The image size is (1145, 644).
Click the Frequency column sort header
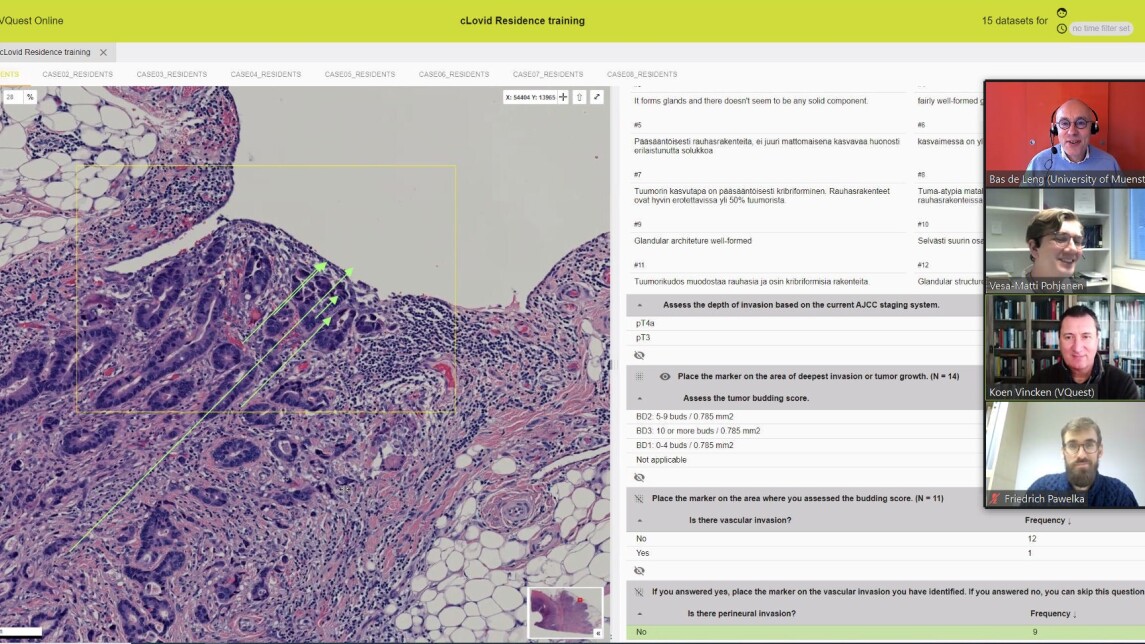tap(1047, 520)
